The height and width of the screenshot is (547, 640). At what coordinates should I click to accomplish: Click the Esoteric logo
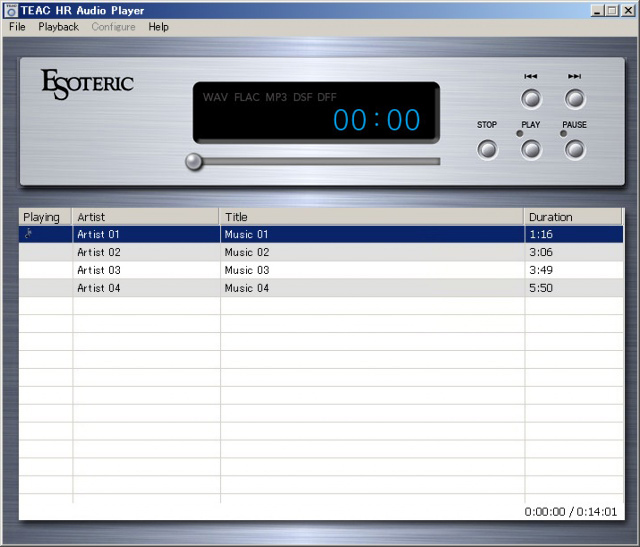(87, 84)
